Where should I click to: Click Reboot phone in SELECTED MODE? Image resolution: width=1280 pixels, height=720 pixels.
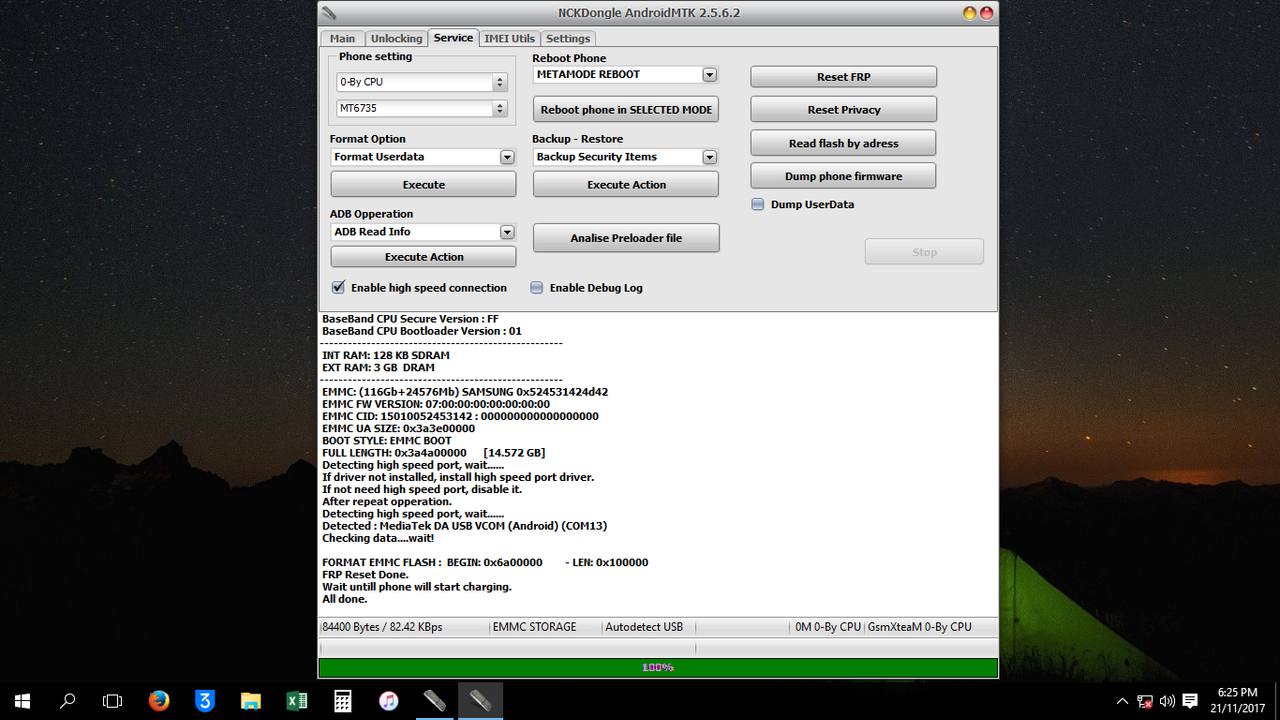(626, 110)
